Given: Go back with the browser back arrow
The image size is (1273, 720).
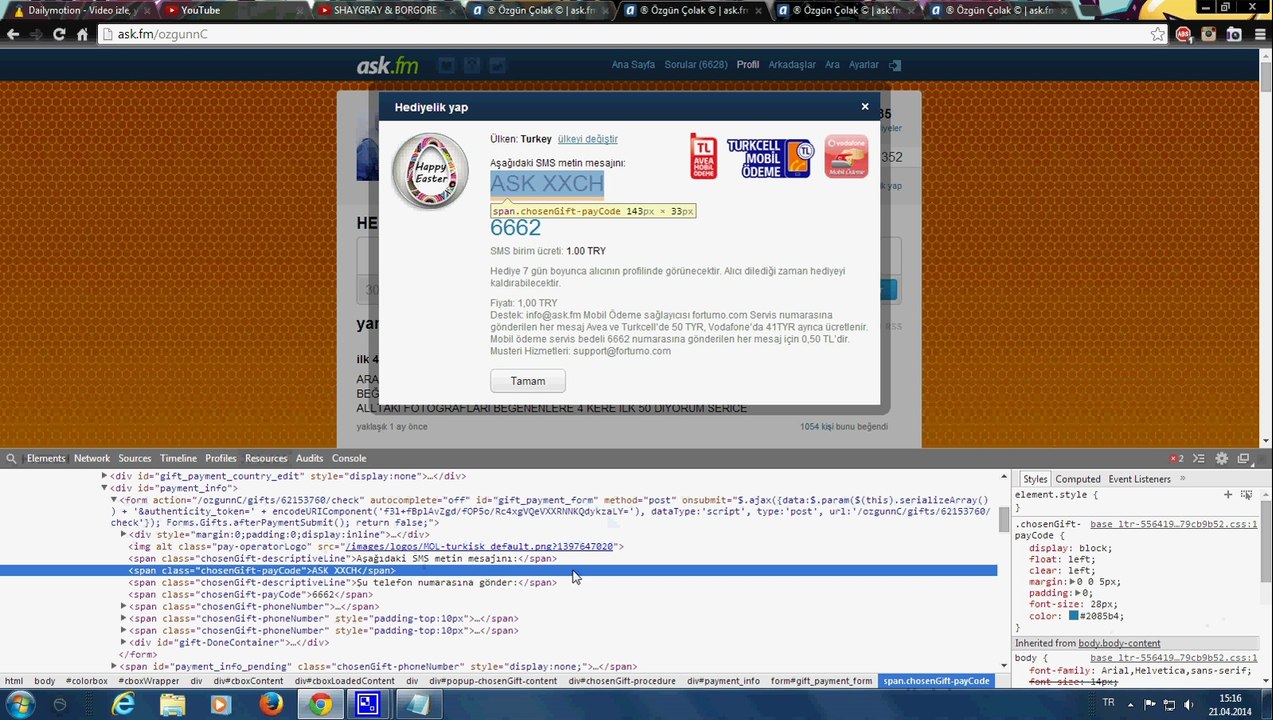Looking at the screenshot, I should [x=13, y=34].
